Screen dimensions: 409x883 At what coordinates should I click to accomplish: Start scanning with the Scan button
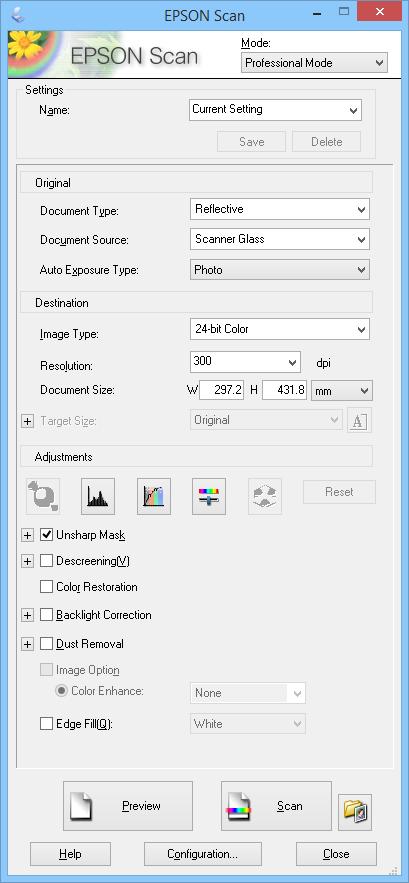[276, 806]
